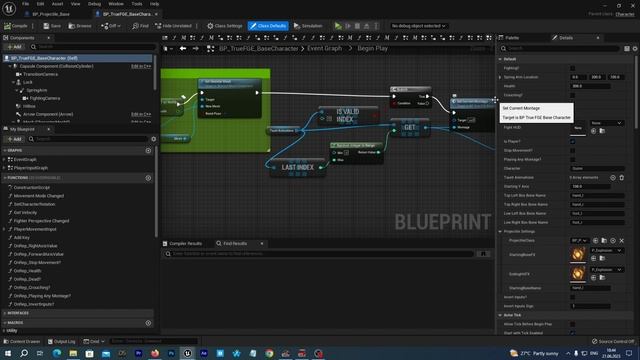This screenshot has height=360, width=640.
Task: Toggle Playing Any Montage? checkbox
Action: (x=572, y=160)
